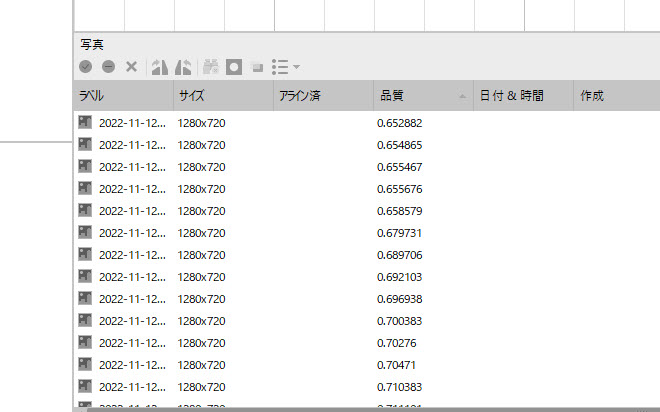Click photo icon in row with quality 0.658579
This screenshot has height=412, width=660.
[85, 210]
